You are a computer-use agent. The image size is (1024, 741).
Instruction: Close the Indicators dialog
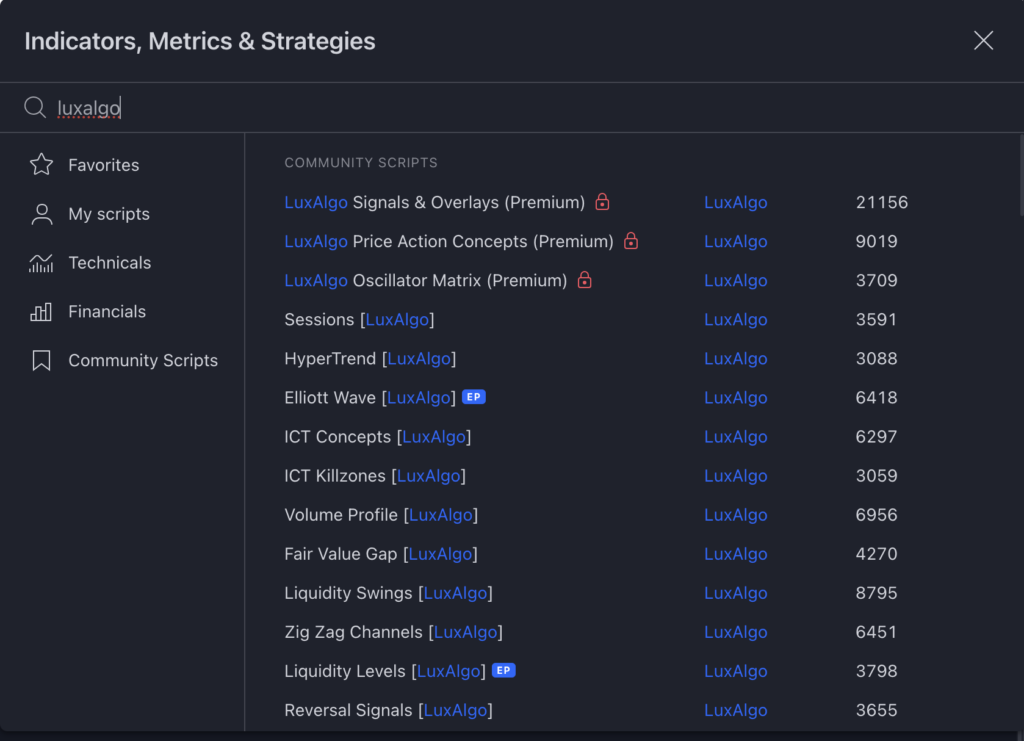point(983,40)
